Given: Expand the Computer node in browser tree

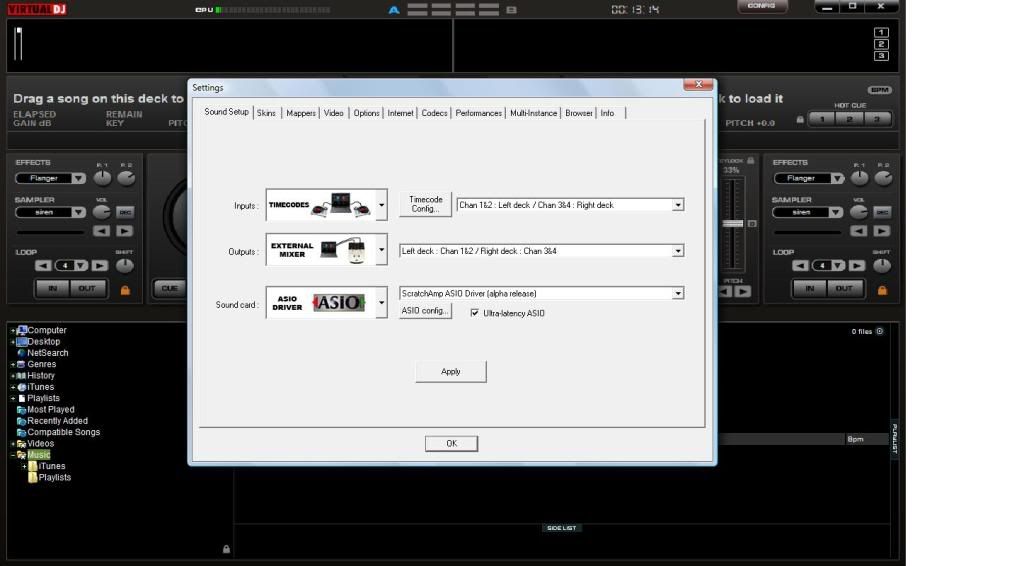Looking at the screenshot, I should pyautogui.click(x=12, y=330).
